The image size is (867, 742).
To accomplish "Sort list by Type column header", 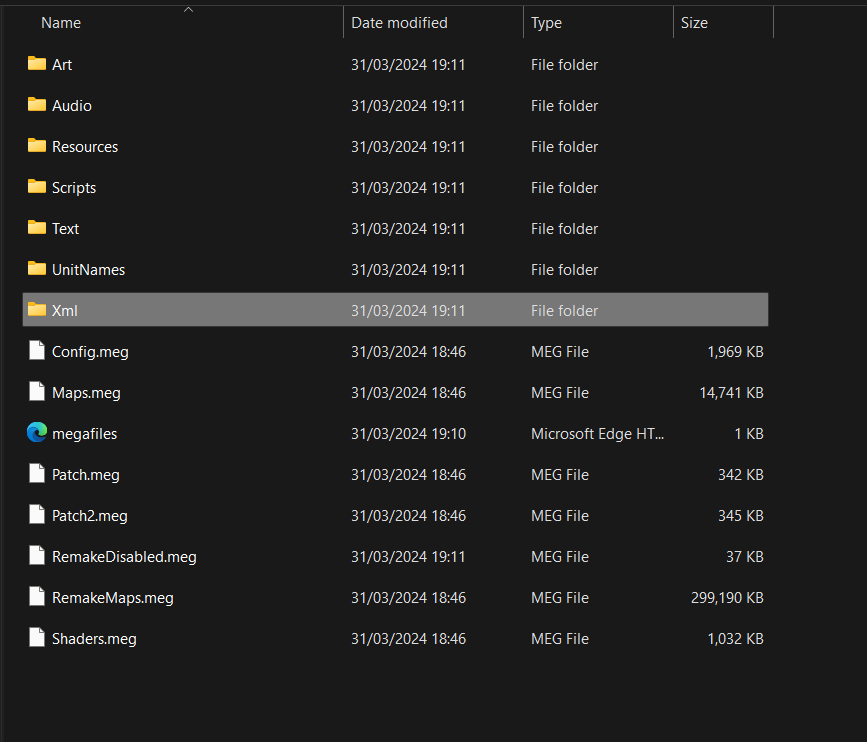I will pos(546,23).
